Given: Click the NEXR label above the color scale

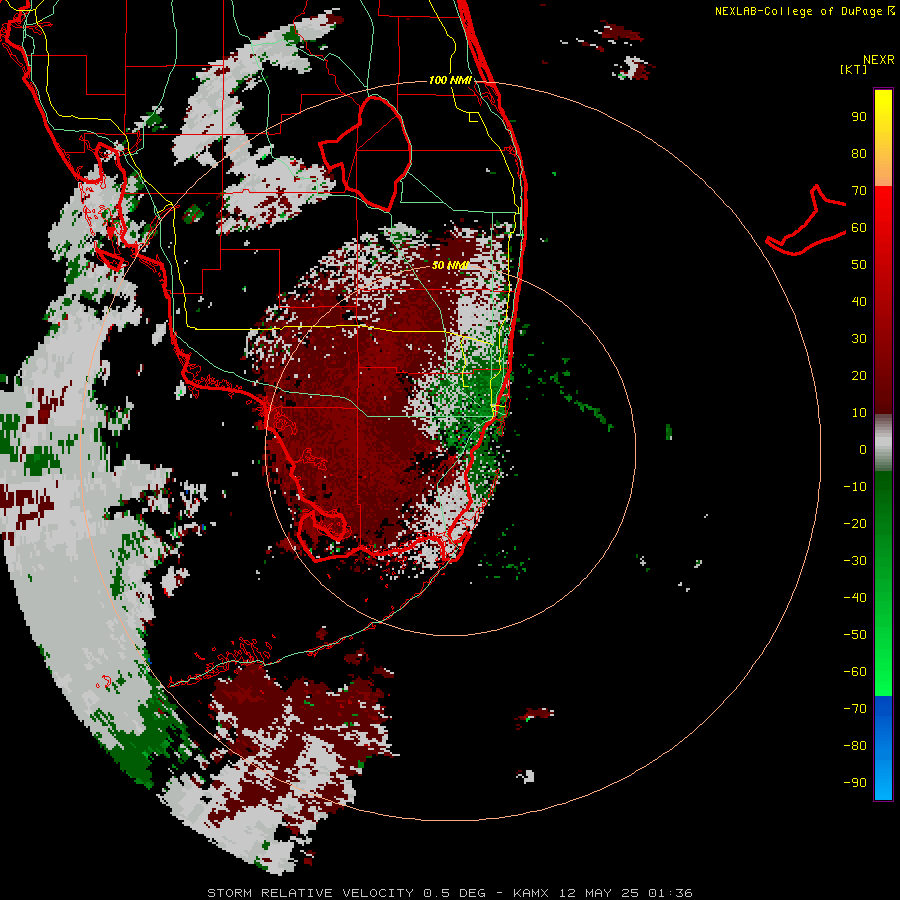Looking at the screenshot, I should coord(879,60).
